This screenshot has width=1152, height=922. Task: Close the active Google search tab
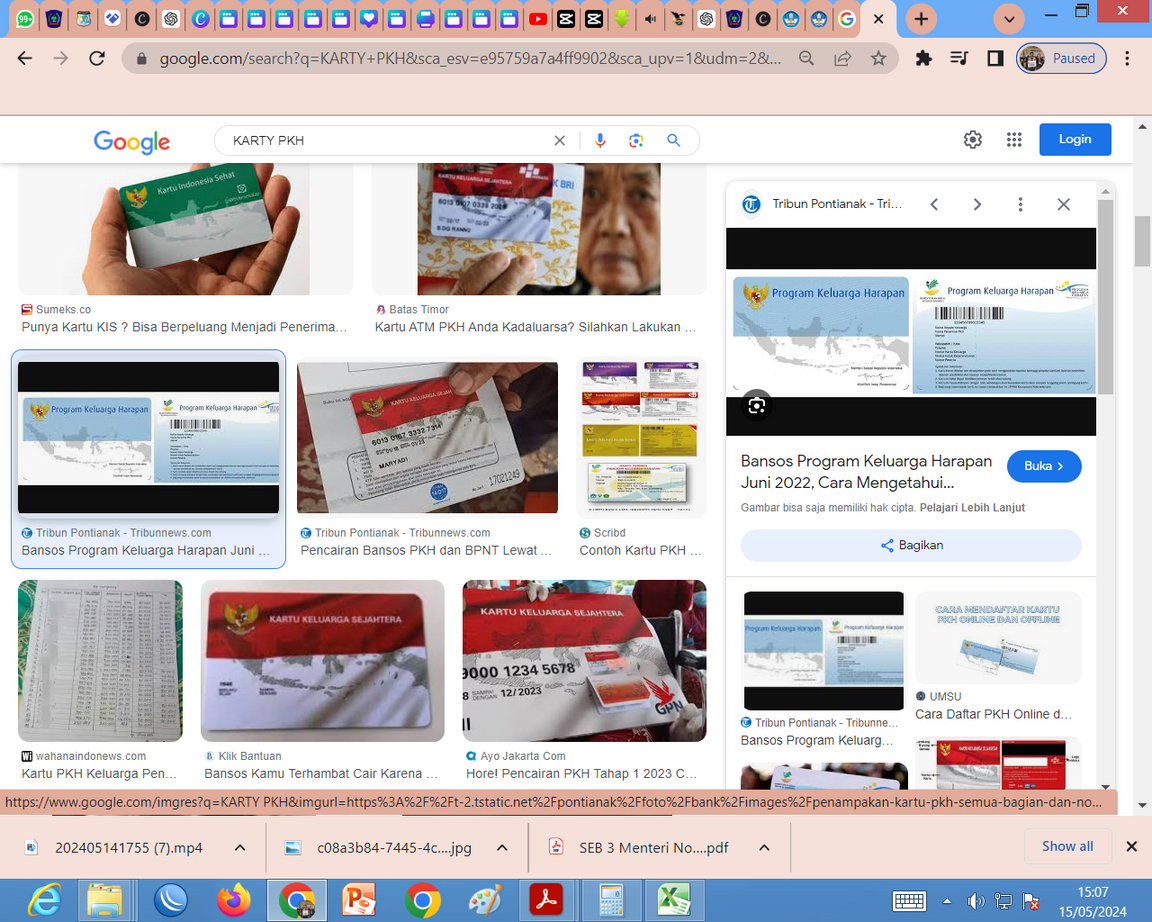[x=878, y=19]
